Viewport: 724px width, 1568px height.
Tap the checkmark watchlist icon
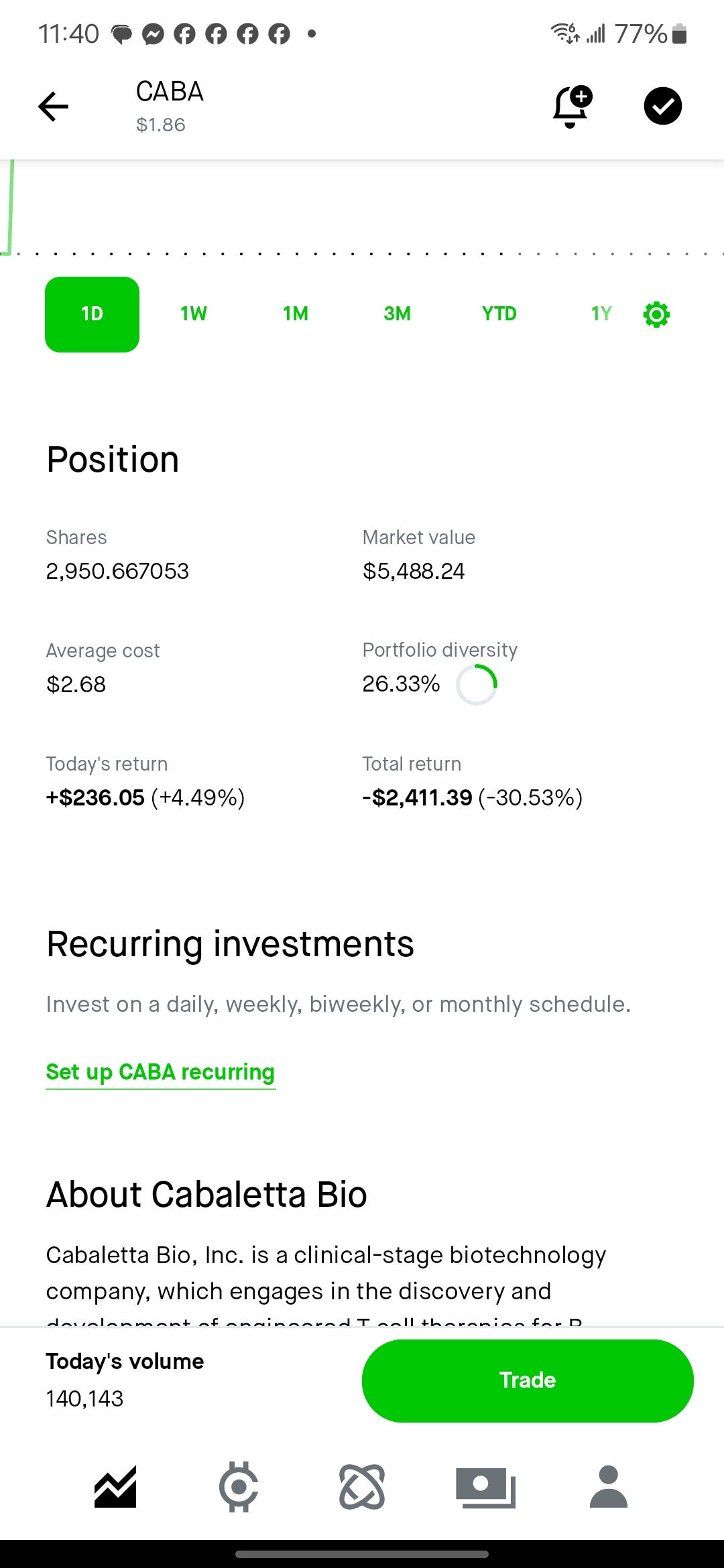pyautogui.click(x=663, y=105)
